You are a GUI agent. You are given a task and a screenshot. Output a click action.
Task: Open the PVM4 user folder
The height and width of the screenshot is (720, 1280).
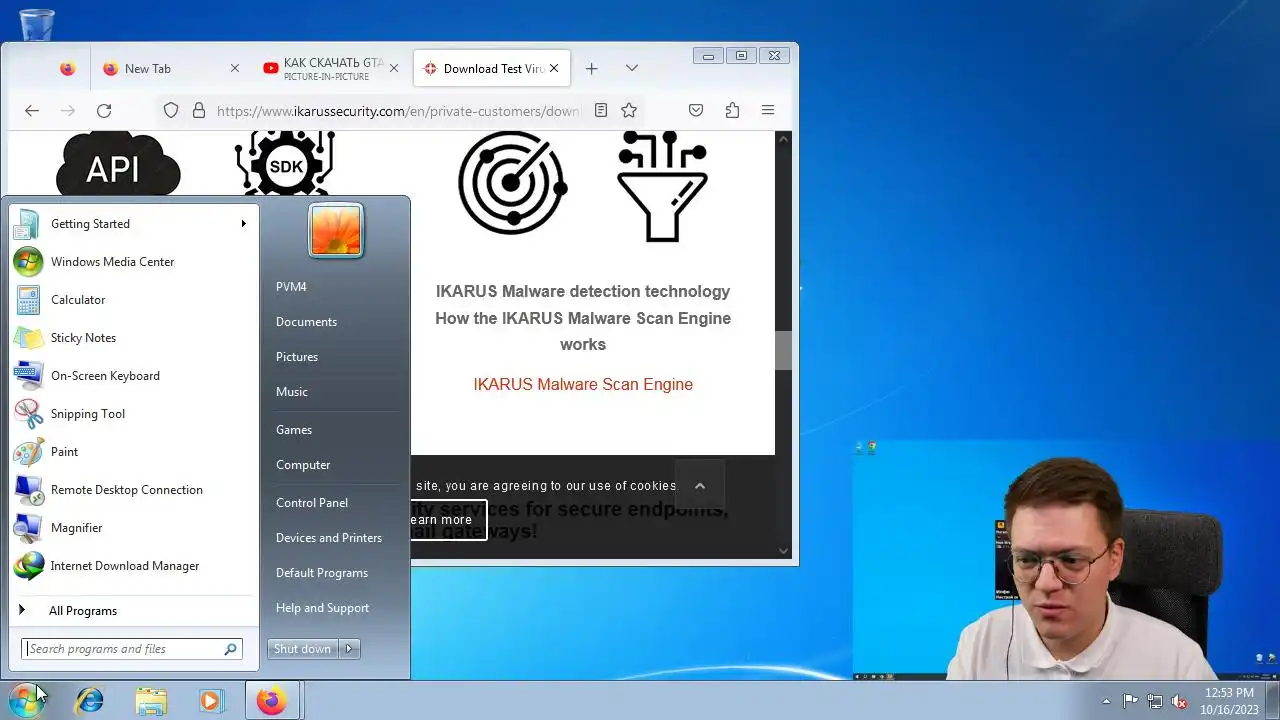(x=334, y=287)
